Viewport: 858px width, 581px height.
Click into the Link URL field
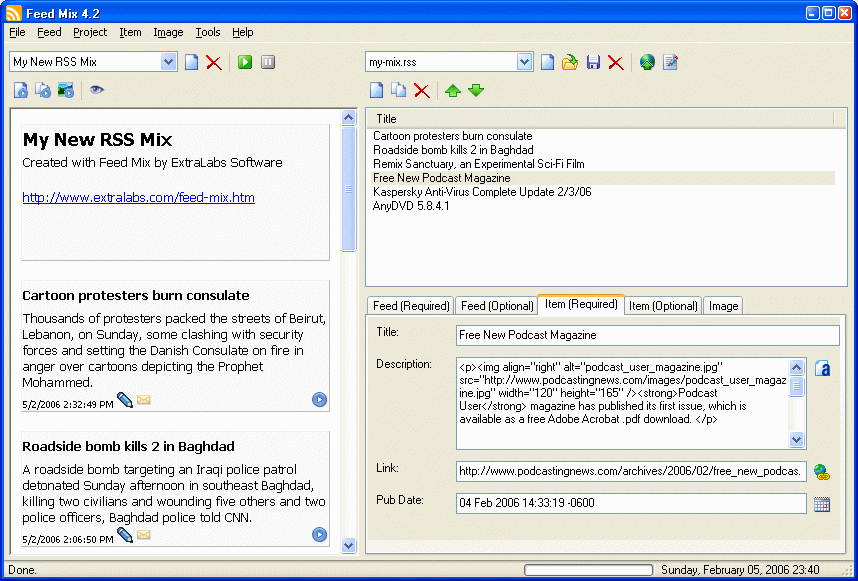point(631,472)
